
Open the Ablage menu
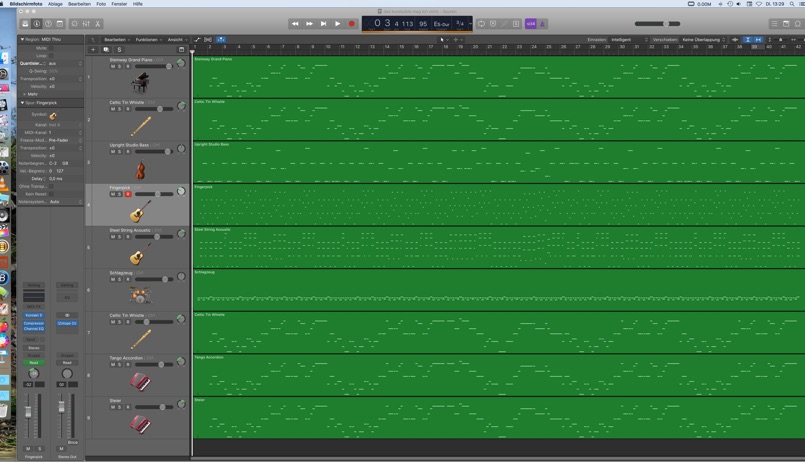click(55, 4)
